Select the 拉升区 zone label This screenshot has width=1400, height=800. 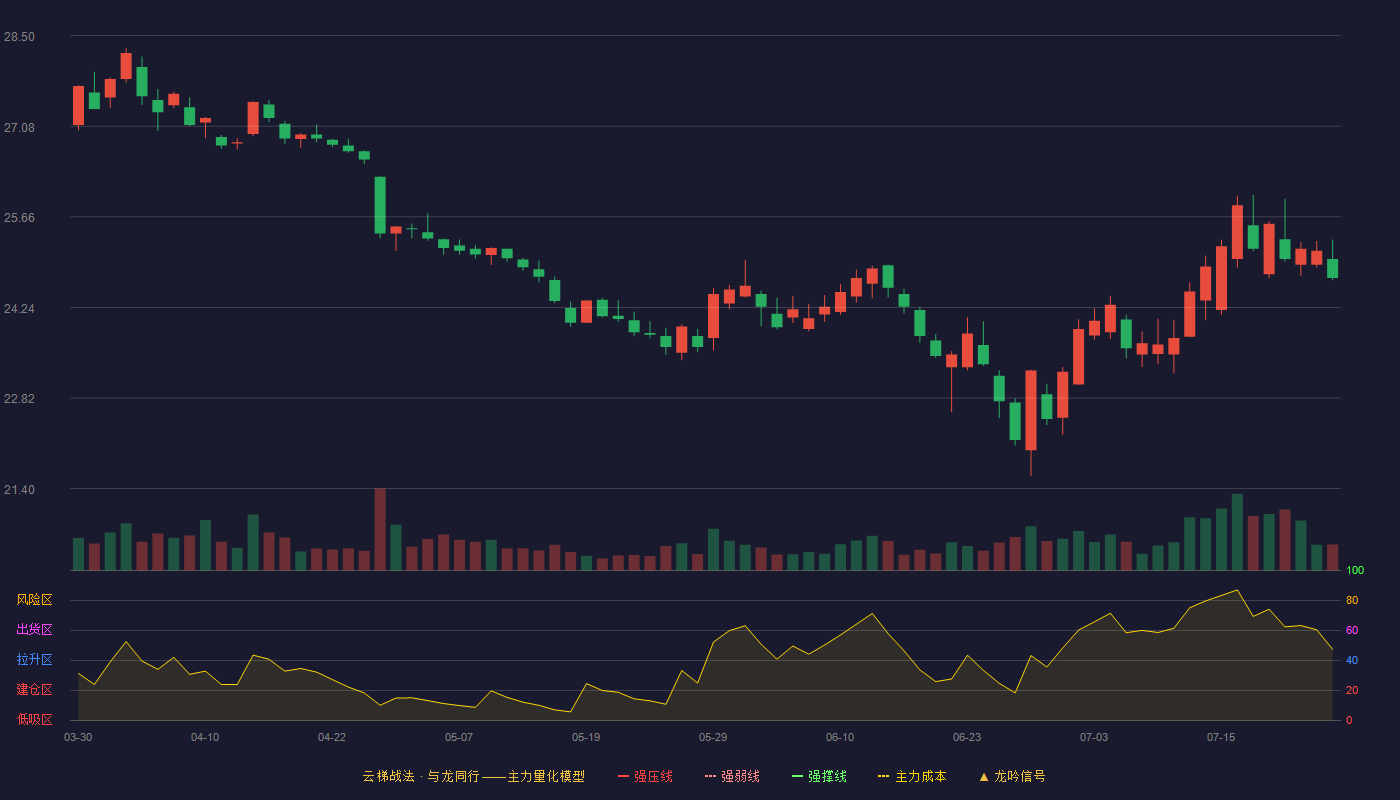(x=34, y=660)
